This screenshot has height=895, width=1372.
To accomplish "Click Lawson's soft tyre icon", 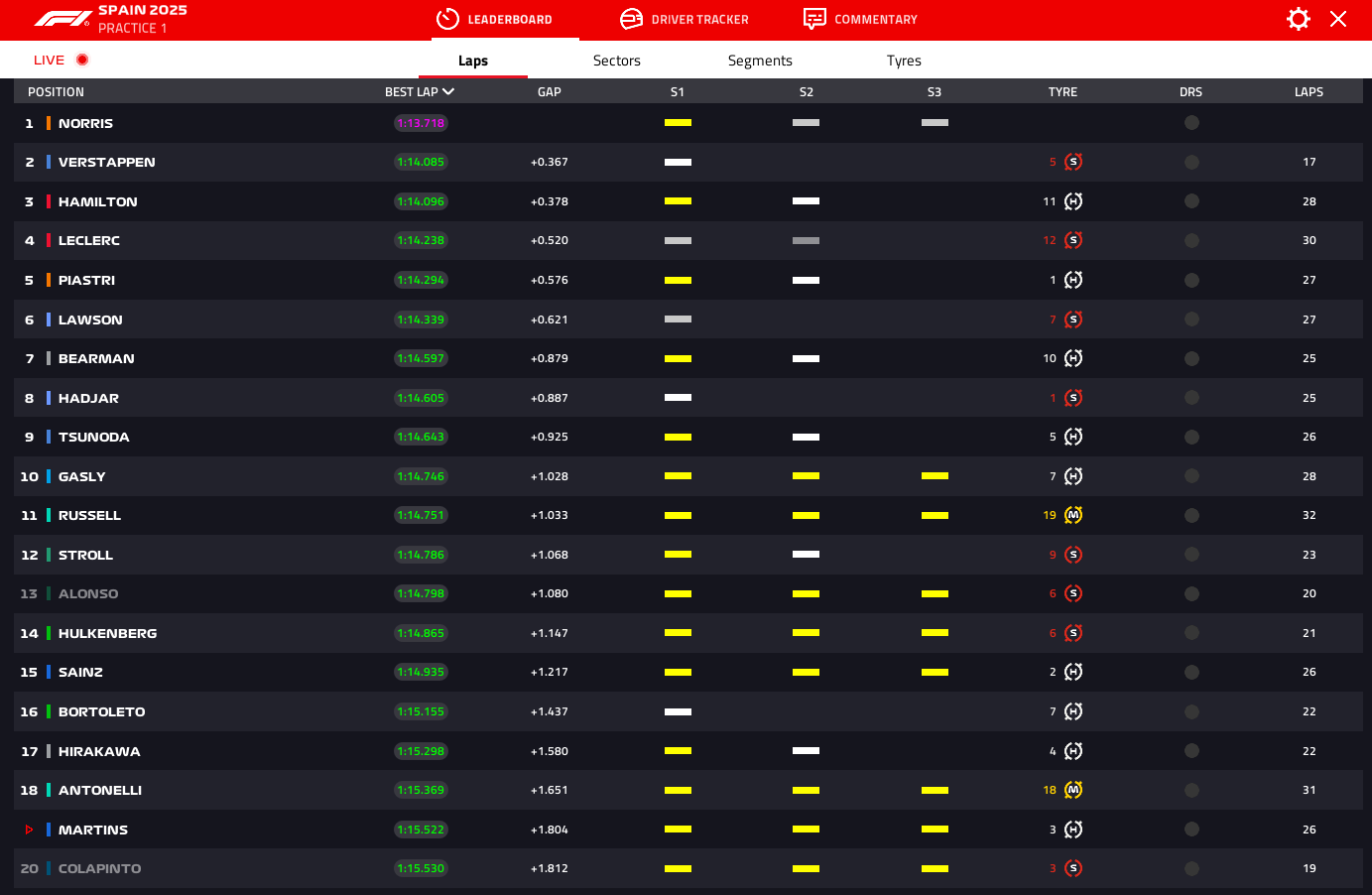I will coord(1073,320).
